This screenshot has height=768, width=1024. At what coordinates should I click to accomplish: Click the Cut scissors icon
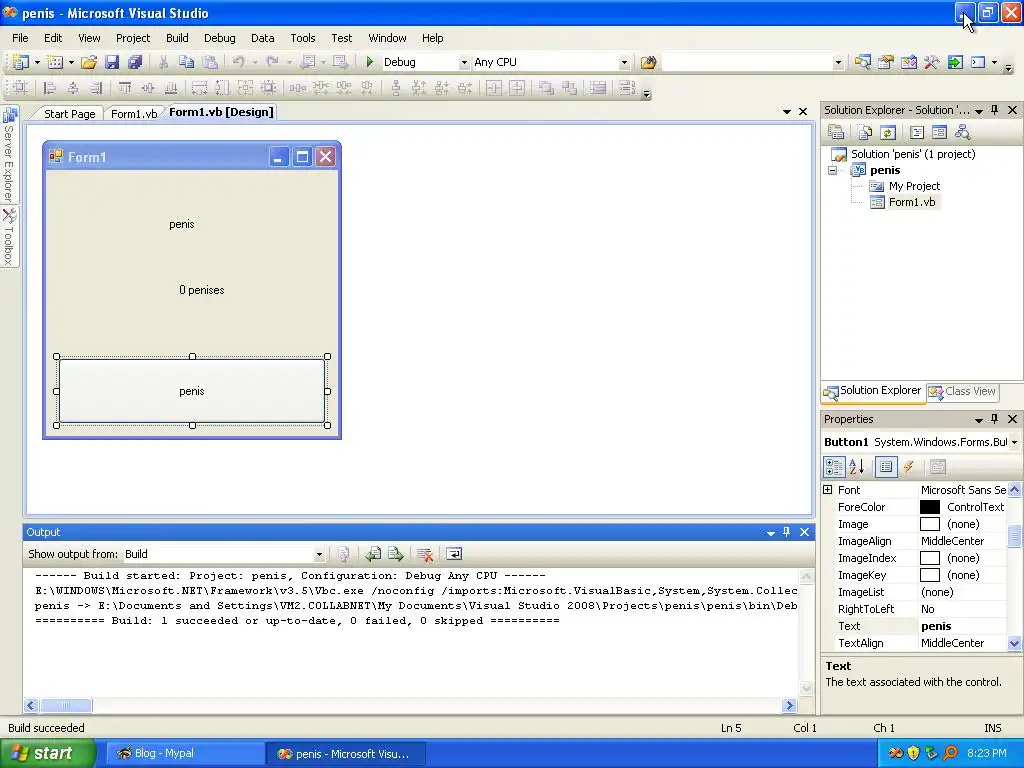(163, 62)
